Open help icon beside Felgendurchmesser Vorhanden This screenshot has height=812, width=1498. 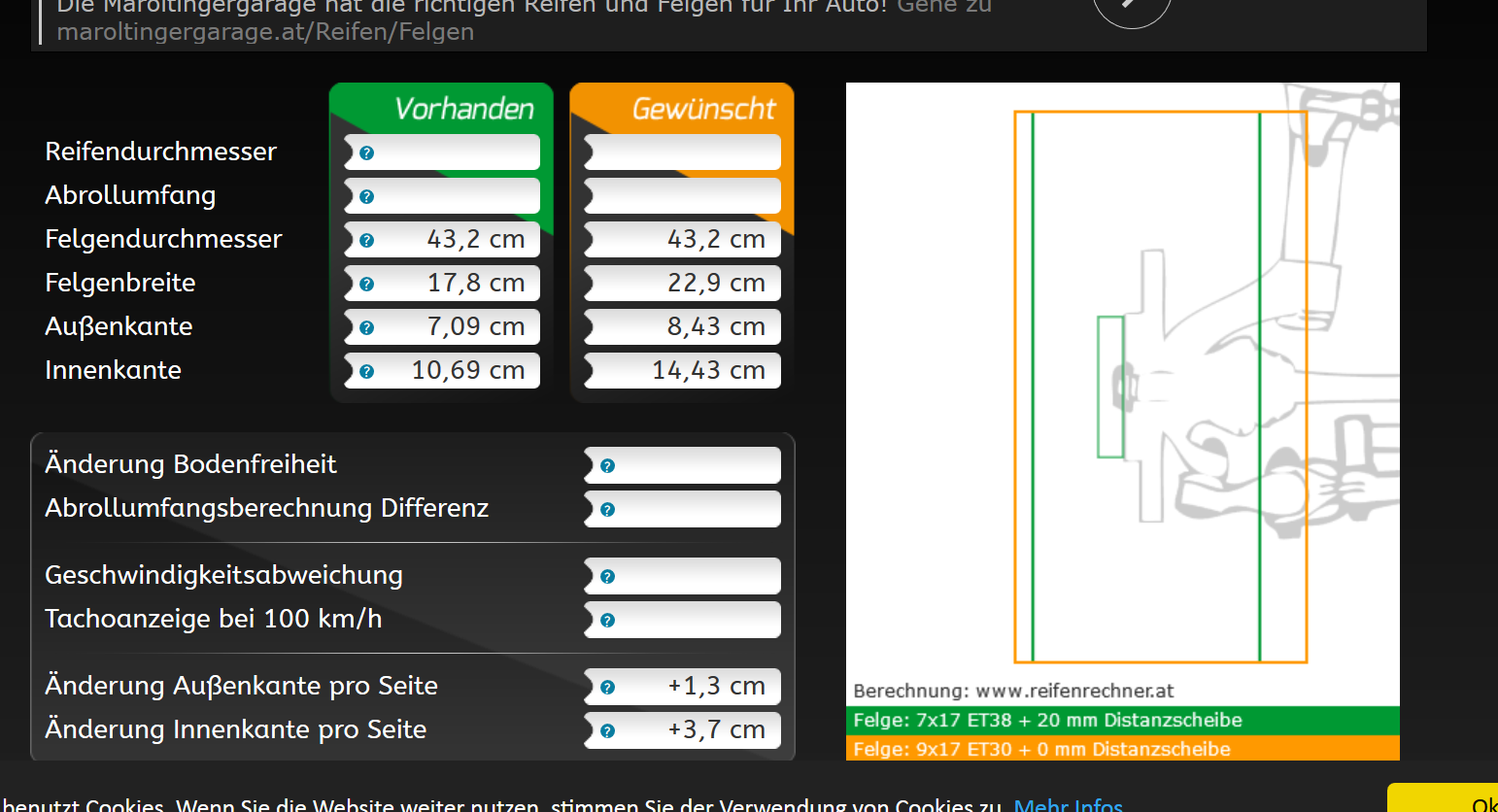coord(366,240)
